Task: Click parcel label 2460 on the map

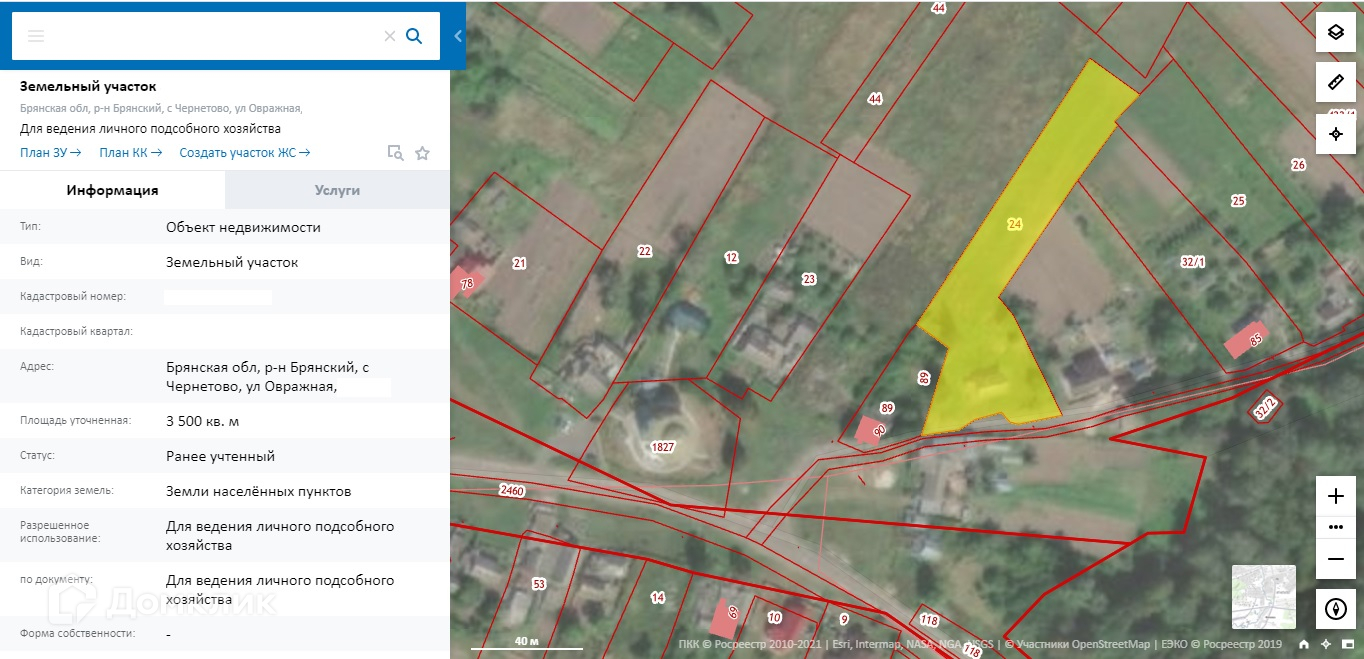Action: pyautogui.click(x=511, y=490)
